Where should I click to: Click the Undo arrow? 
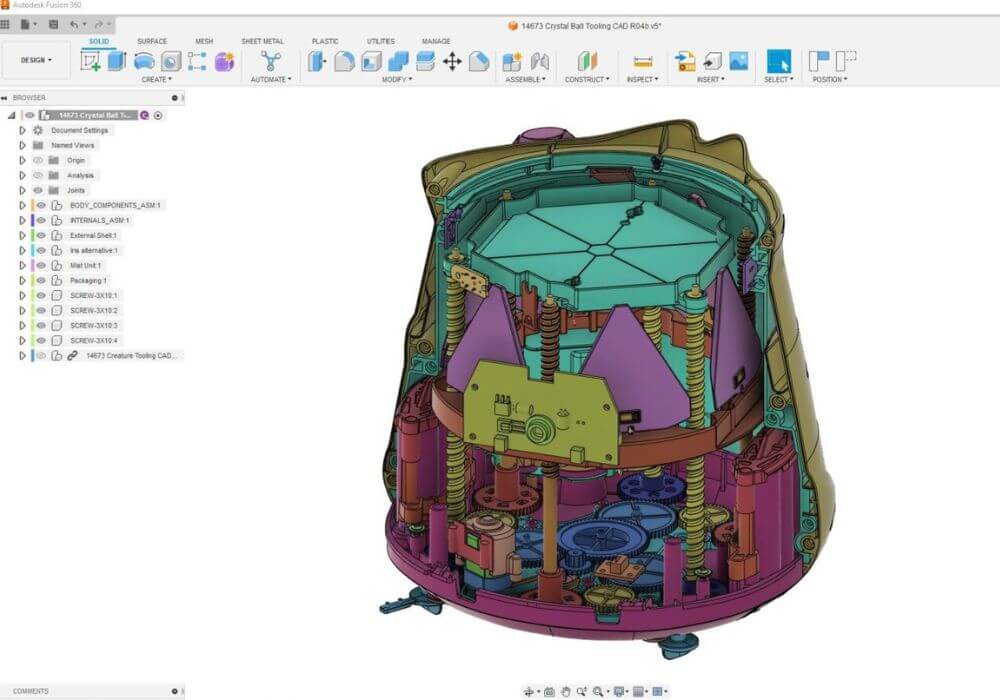coord(74,24)
